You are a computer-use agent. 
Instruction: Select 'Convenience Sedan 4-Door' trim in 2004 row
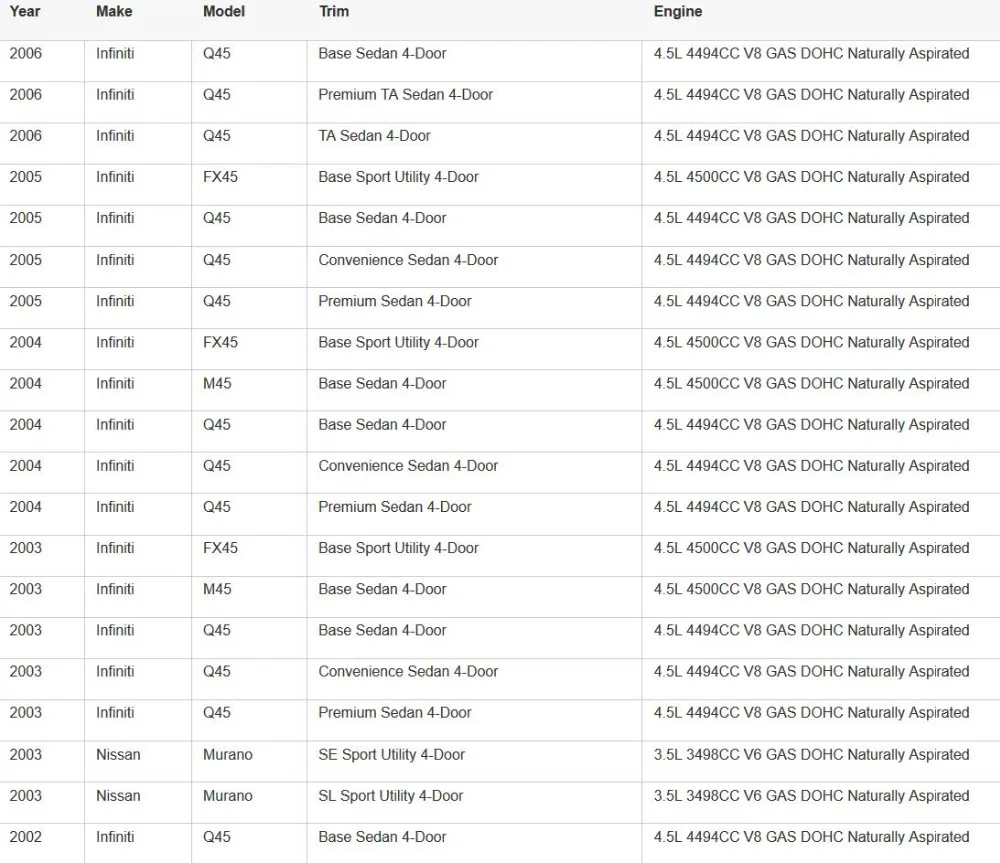point(408,466)
